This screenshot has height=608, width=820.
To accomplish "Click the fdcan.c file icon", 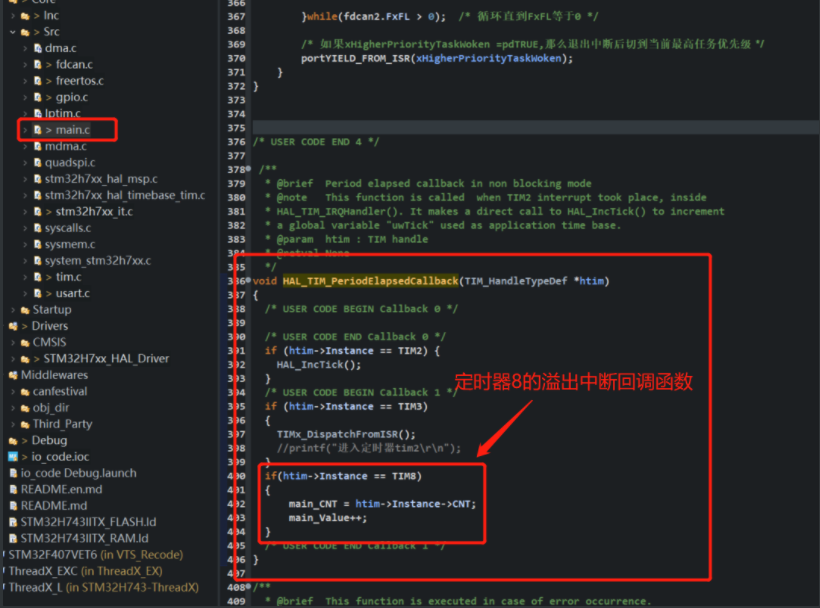I will pos(38,64).
